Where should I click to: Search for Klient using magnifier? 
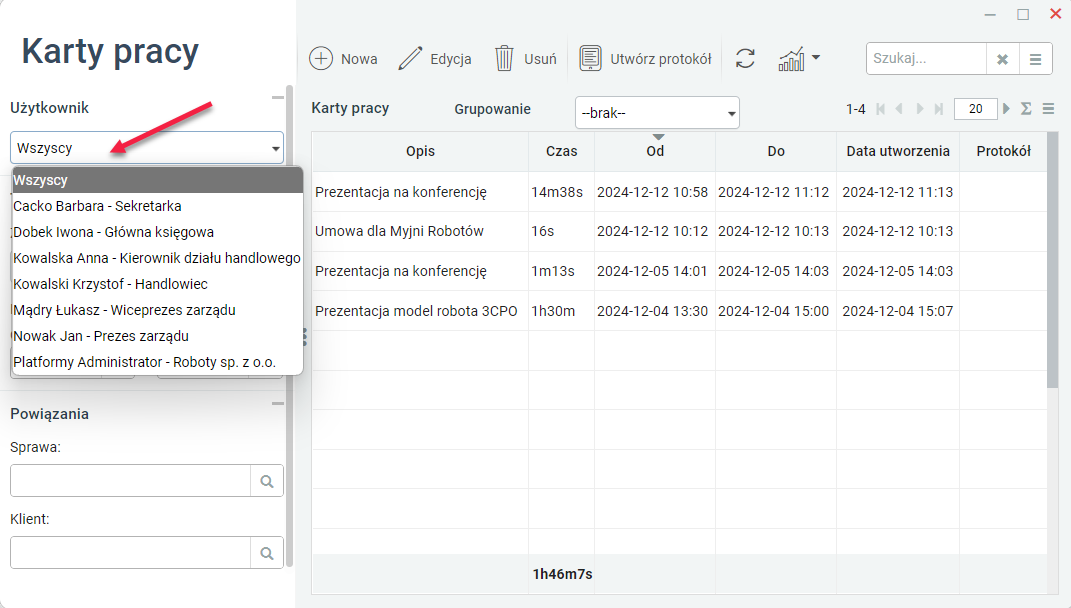coord(267,553)
